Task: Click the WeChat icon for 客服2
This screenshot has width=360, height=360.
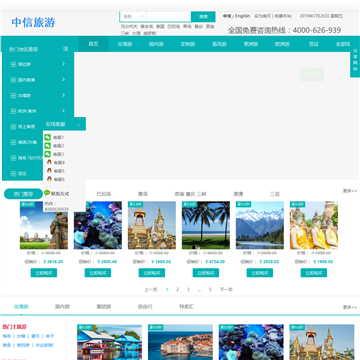Action: (48, 146)
